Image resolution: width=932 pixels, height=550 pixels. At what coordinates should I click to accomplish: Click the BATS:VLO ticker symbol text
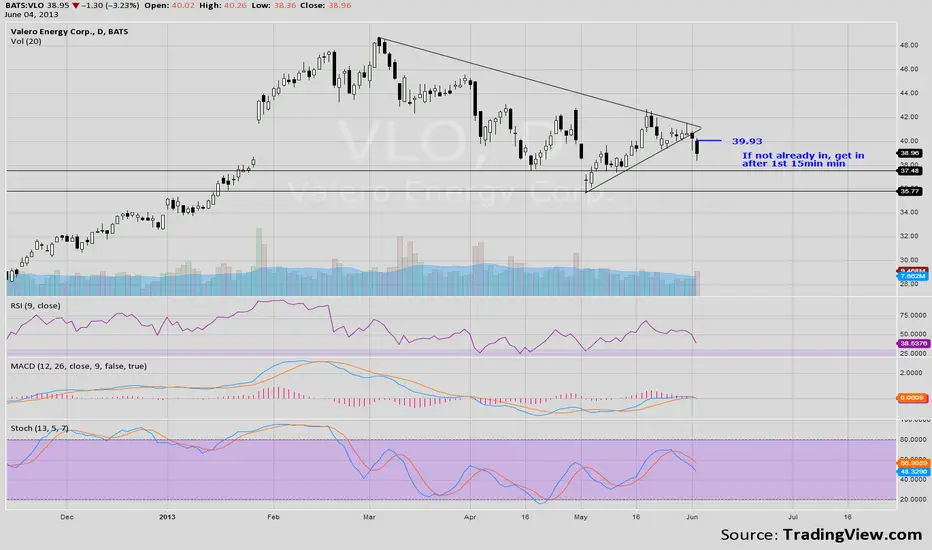(23, 5)
